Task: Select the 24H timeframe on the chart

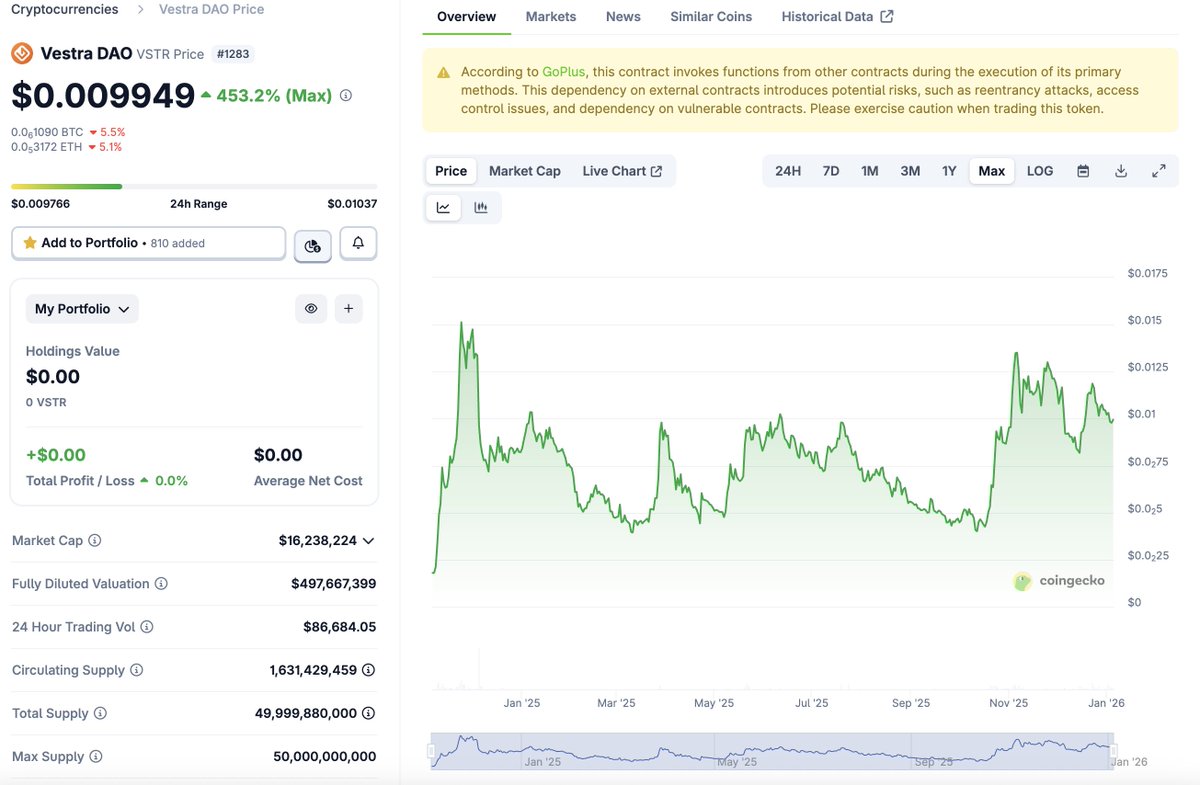Action: (788, 171)
